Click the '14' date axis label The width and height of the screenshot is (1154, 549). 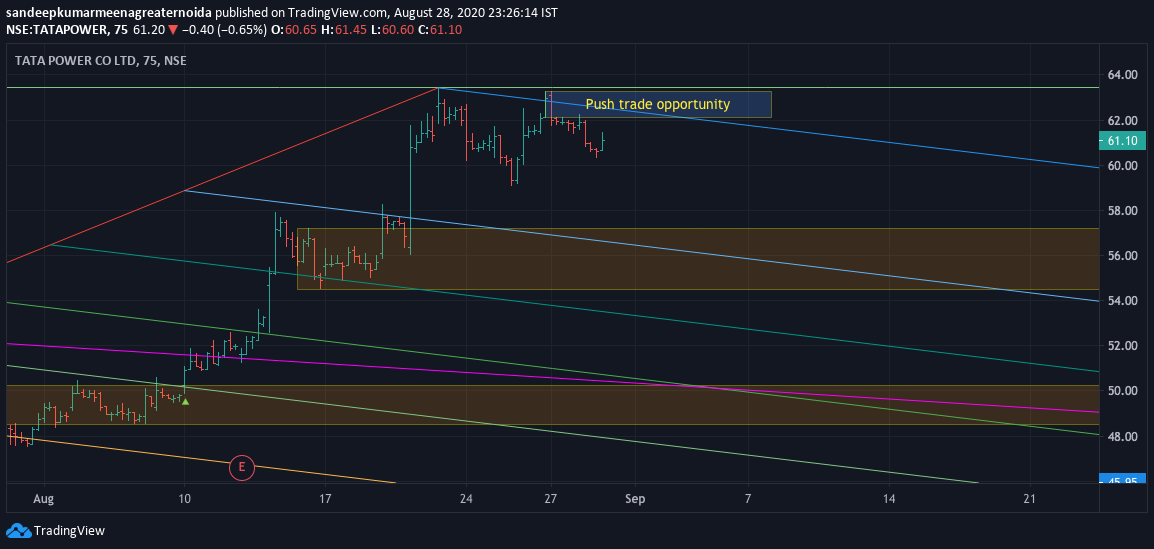pyautogui.click(x=888, y=499)
